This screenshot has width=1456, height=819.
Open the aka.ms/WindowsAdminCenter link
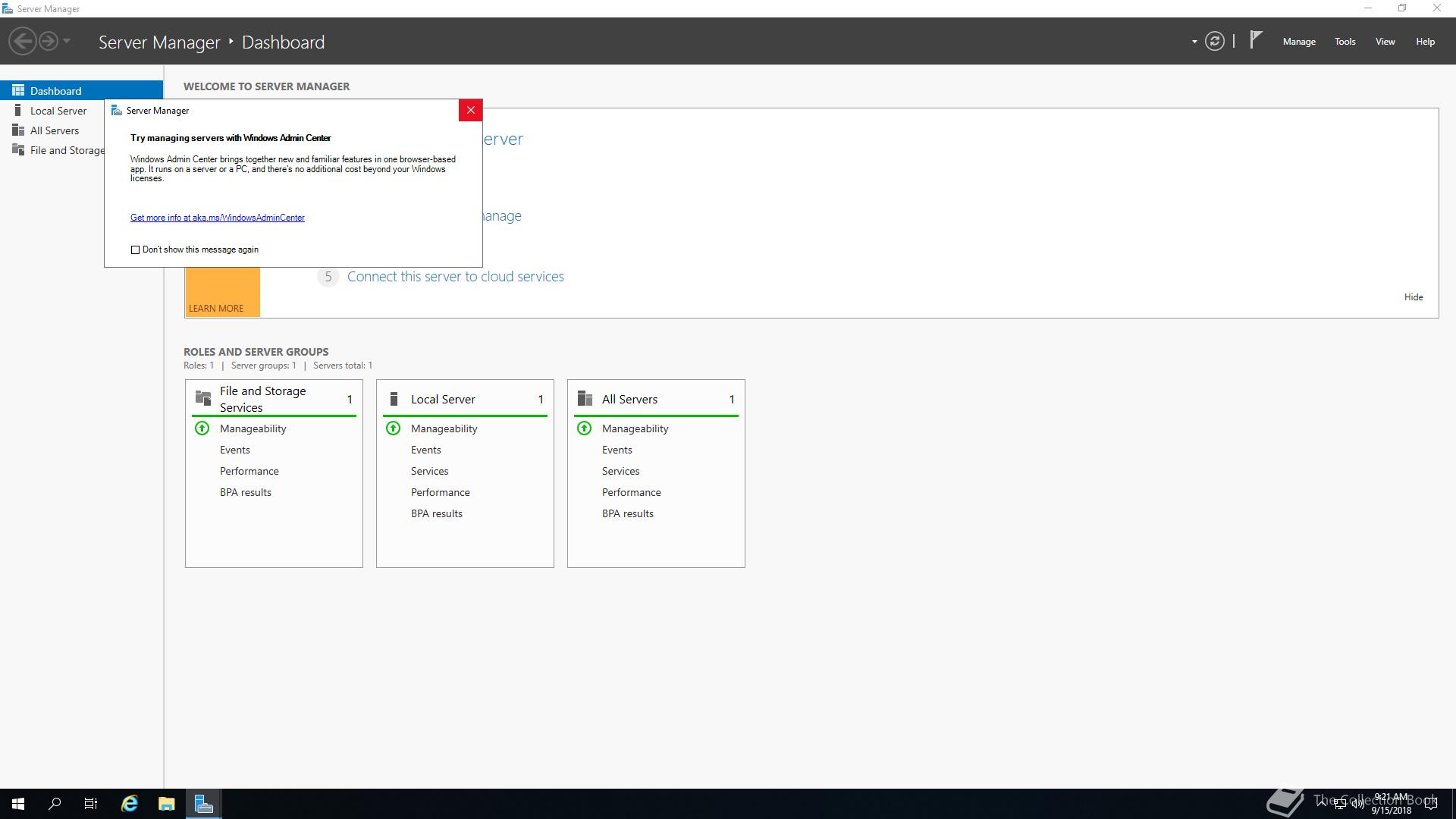coord(218,218)
